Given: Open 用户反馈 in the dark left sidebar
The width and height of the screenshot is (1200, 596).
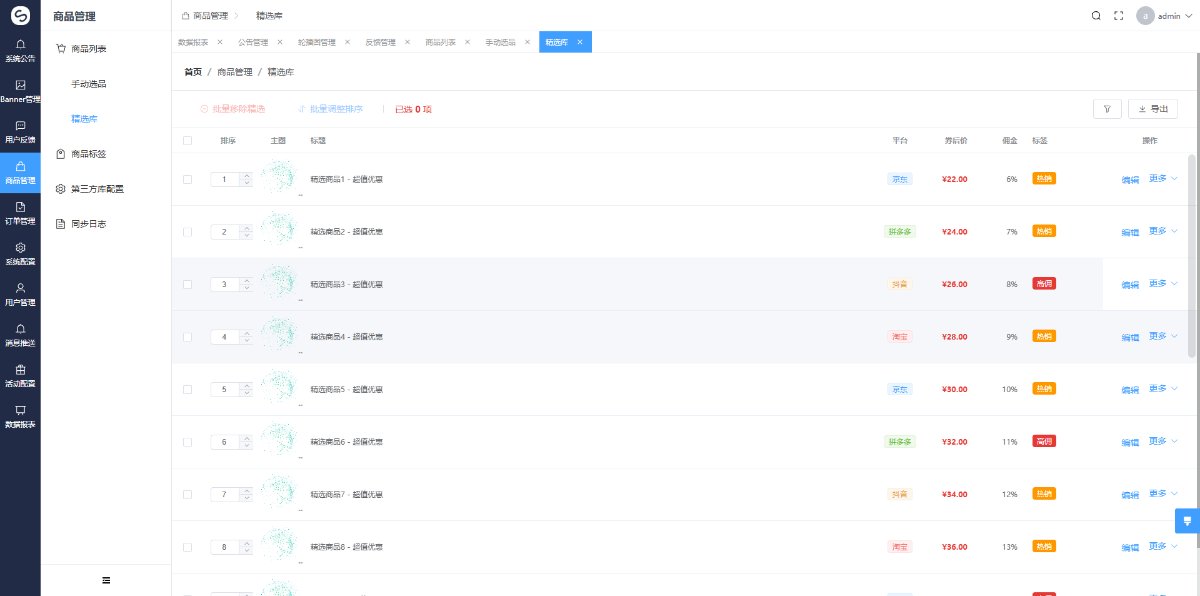Looking at the screenshot, I should point(20,132).
